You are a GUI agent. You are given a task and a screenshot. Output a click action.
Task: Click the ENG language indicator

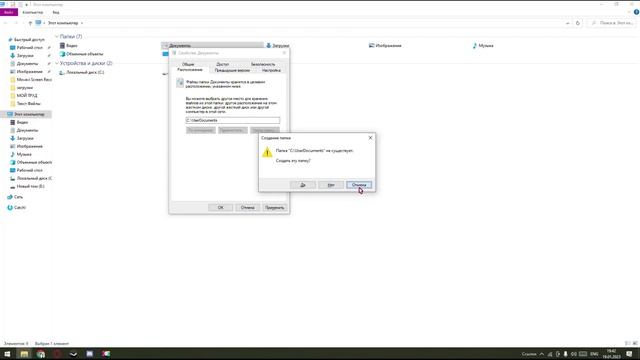(594, 354)
